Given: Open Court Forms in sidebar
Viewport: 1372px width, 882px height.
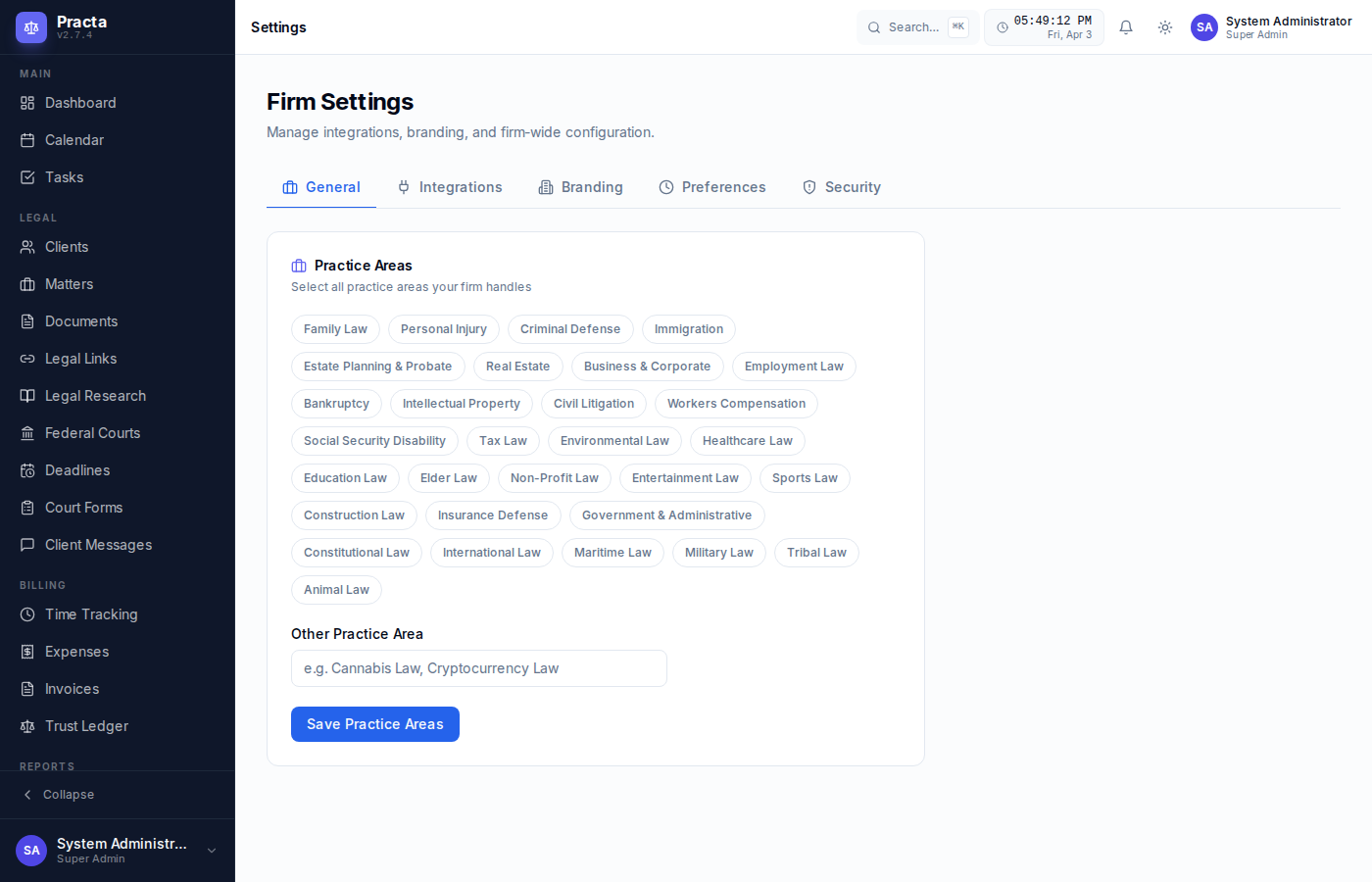Looking at the screenshot, I should click(x=118, y=508).
